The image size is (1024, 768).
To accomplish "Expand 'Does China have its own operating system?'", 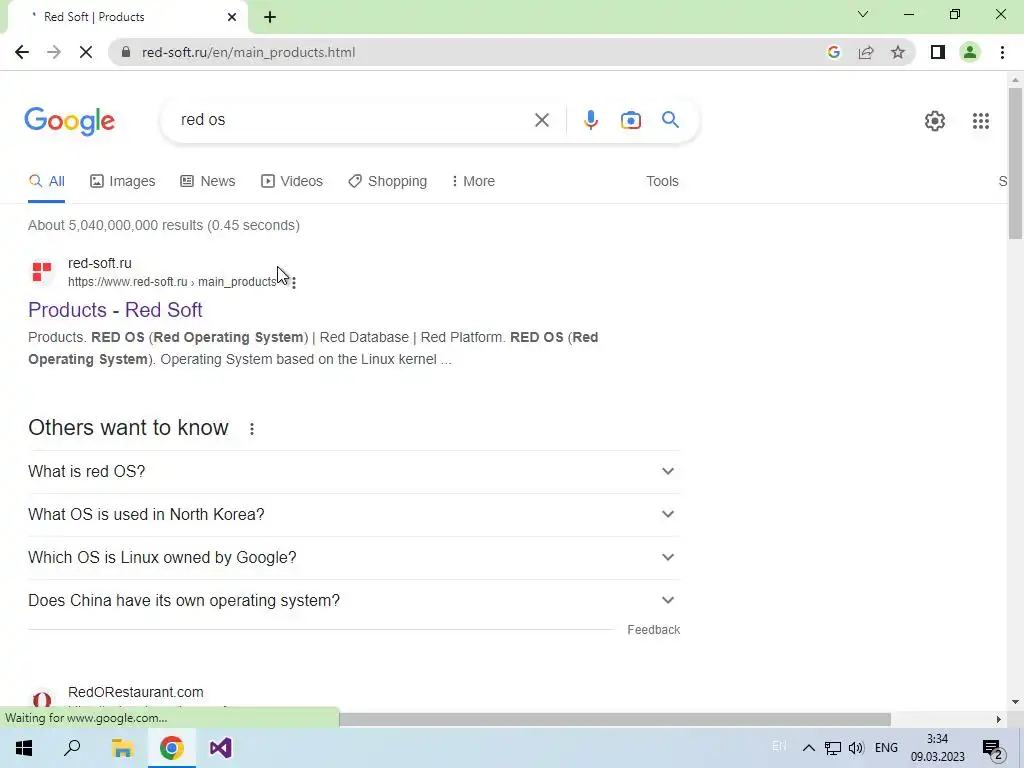I will pos(354,601).
